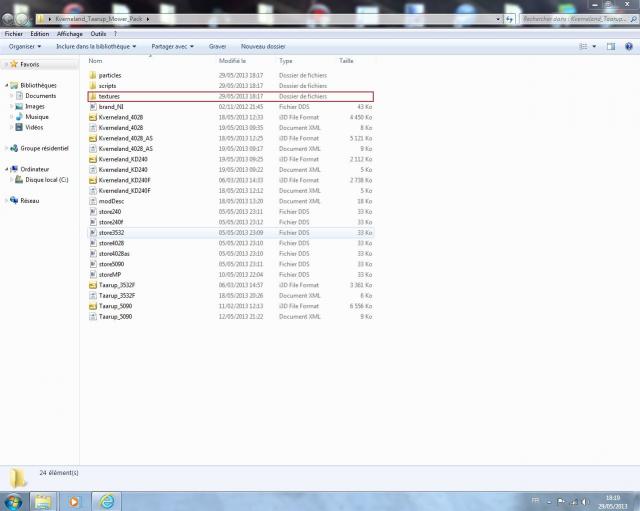Select the store5090 file
Viewport: 640px width, 511px height.
coord(231,264)
